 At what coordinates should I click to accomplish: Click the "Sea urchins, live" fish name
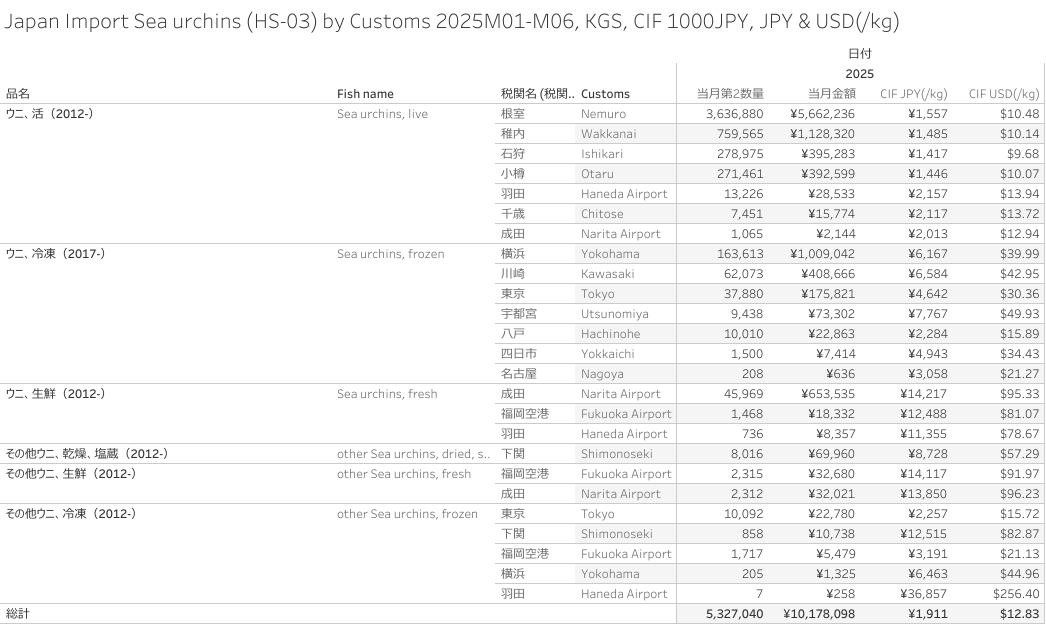pos(382,114)
